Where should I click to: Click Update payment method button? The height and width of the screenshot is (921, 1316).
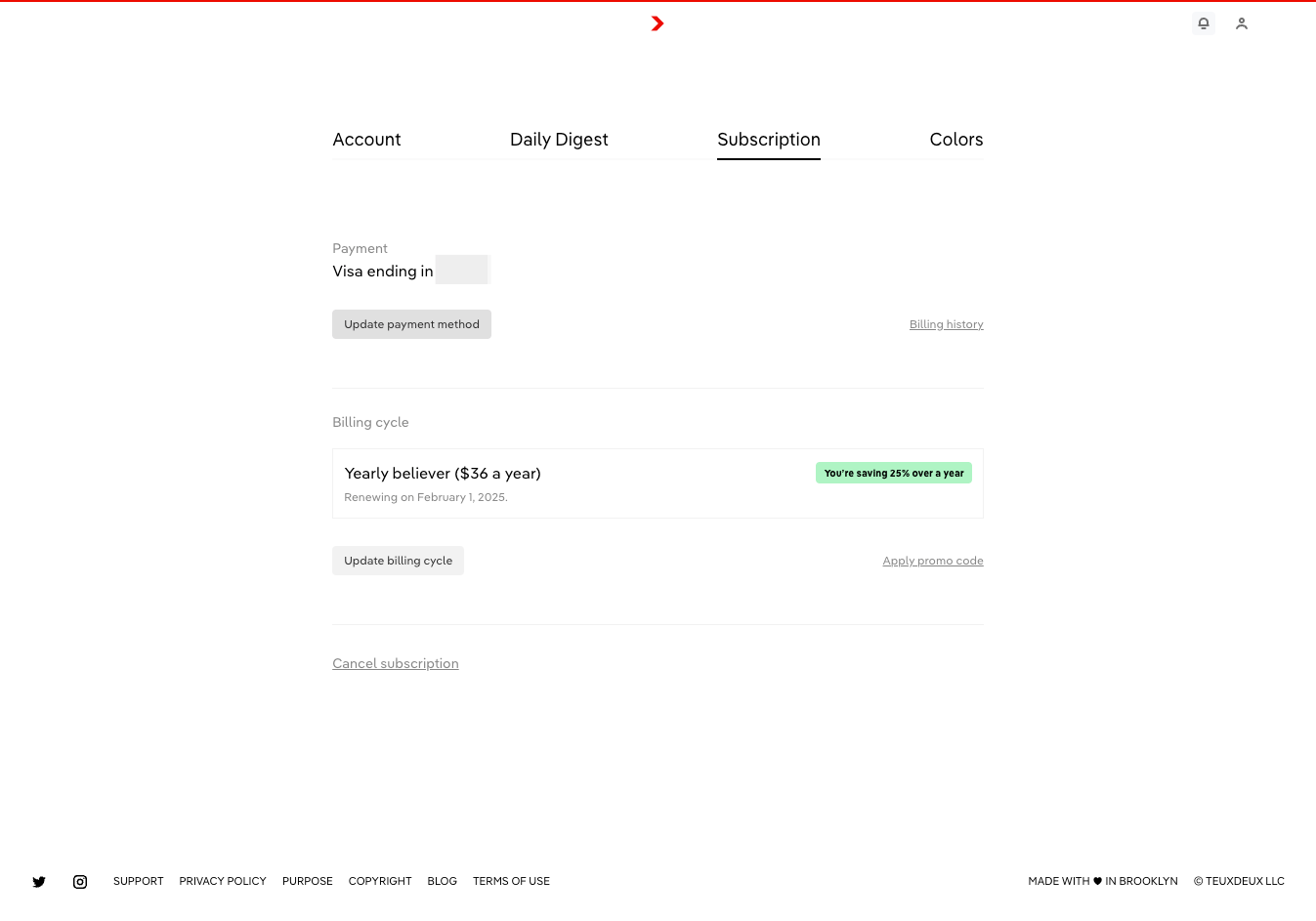pyautogui.click(x=411, y=324)
